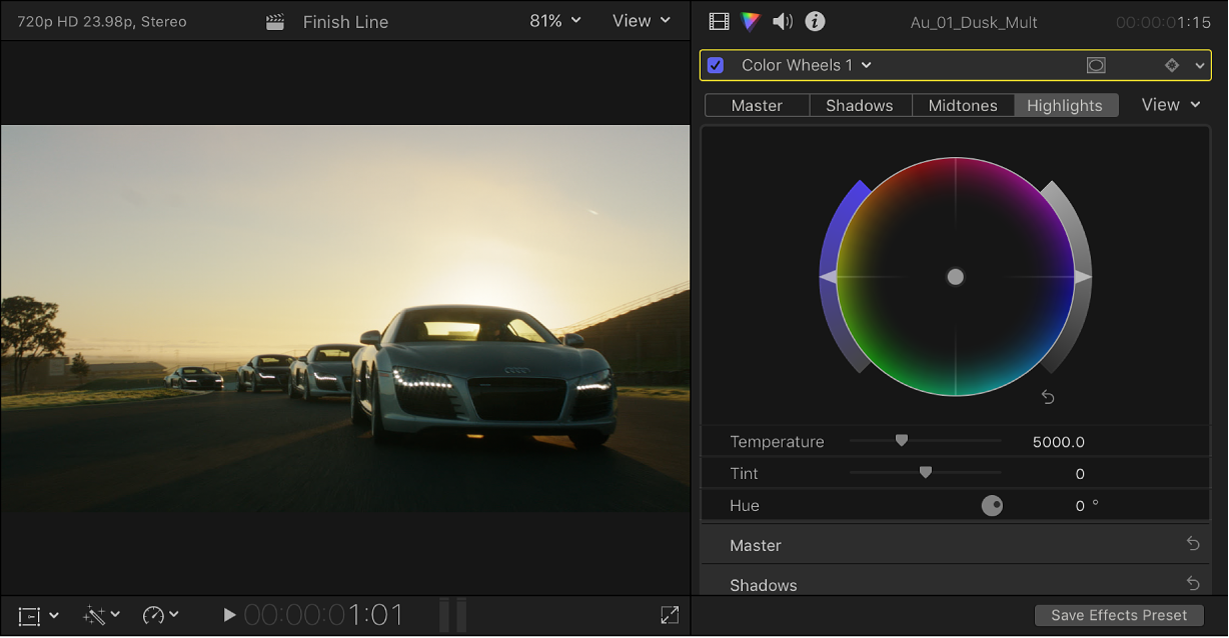Select the shape mask icon for Color Wheels 1
This screenshot has height=638, width=1229.
coord(1096,64)
